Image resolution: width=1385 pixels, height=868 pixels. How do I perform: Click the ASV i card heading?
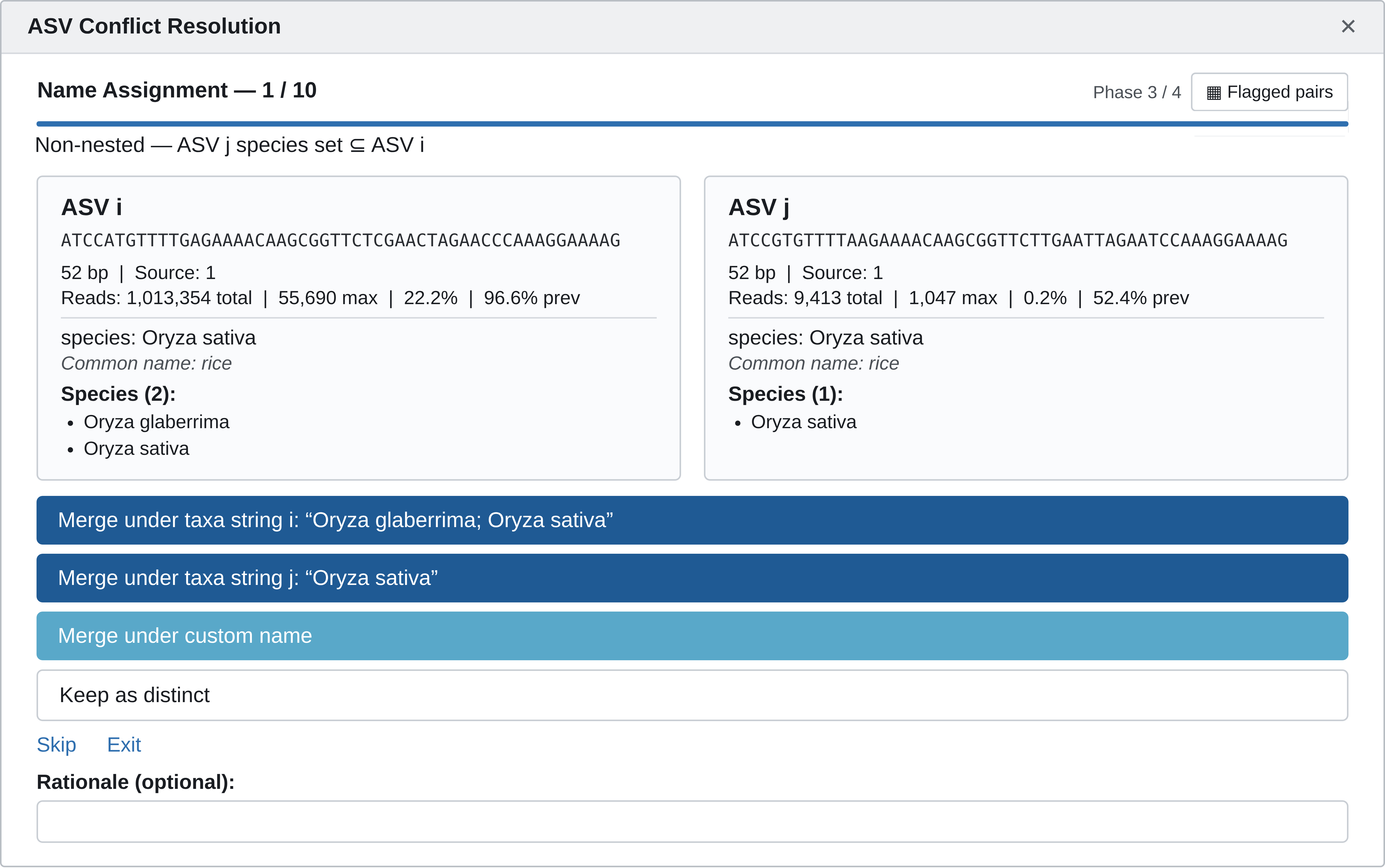coord(92,207)
